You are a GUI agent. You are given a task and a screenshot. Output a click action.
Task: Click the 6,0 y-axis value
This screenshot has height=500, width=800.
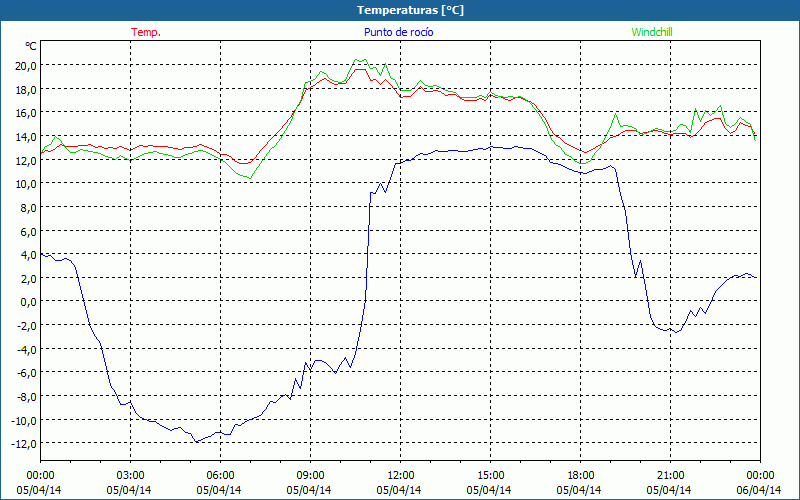coord(28,231)
